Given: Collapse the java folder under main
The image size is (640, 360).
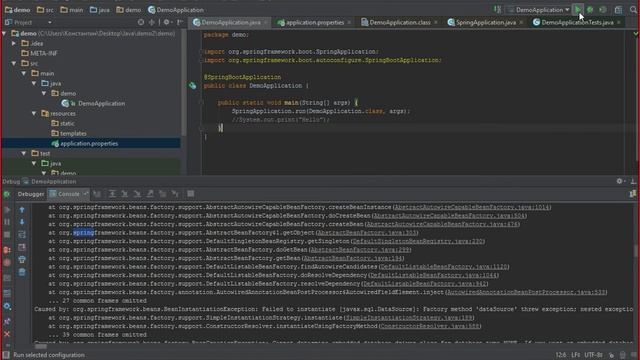Looking at the screenshot, I should tap(34, 83).
